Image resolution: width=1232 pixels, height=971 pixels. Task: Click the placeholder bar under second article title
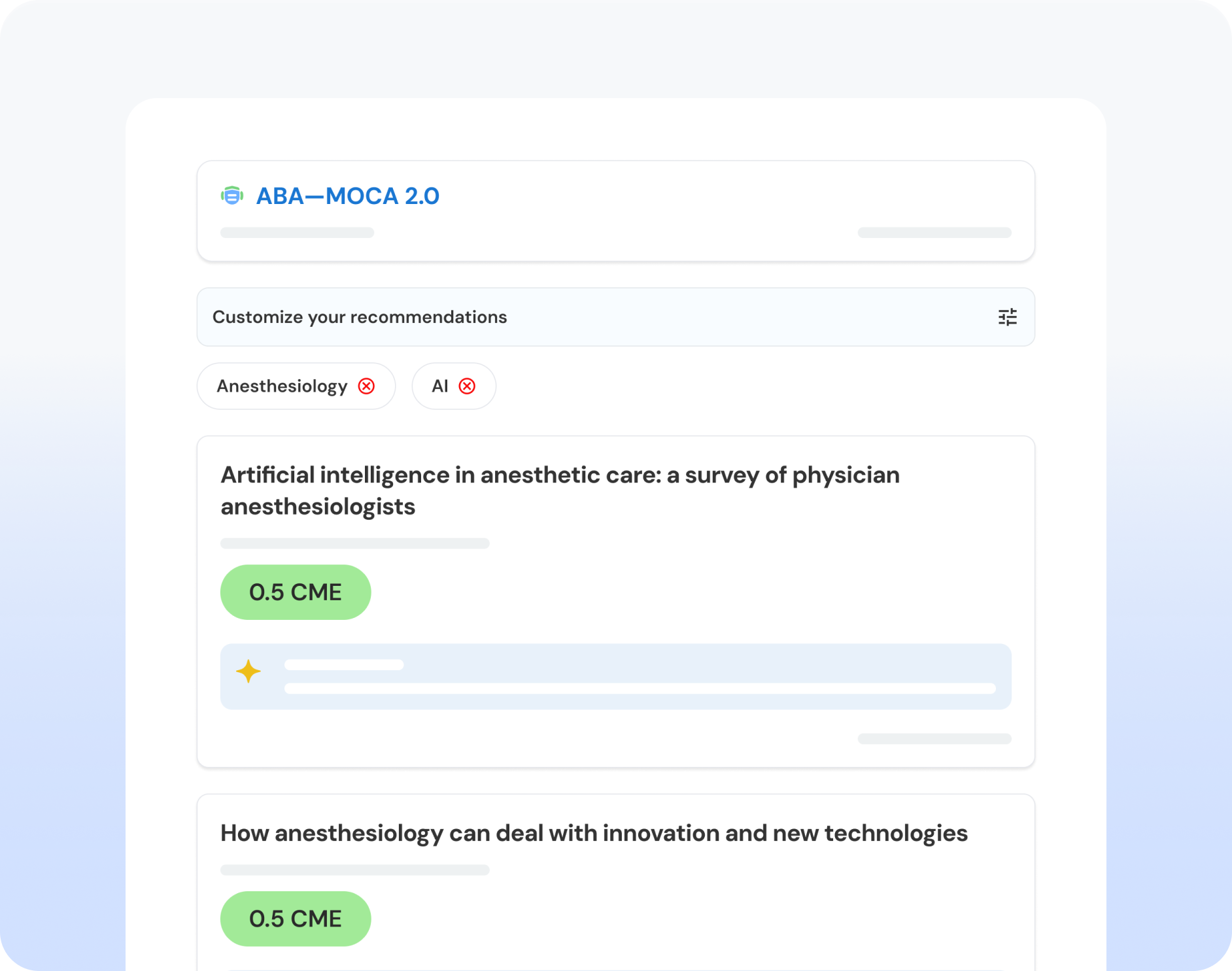[354, 870]
